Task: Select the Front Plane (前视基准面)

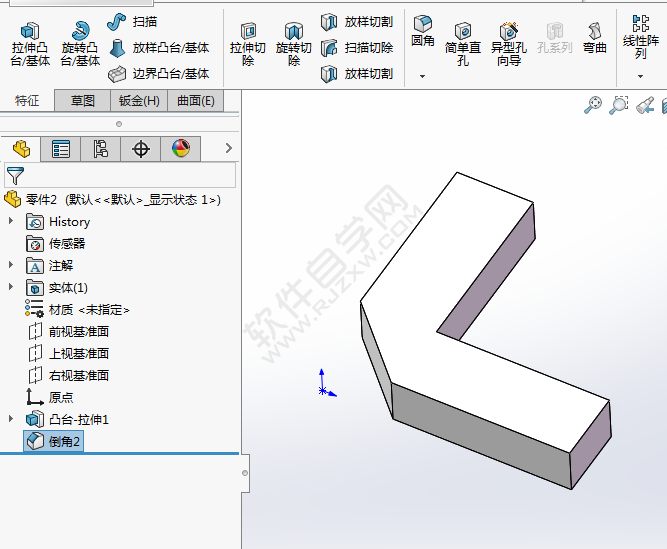Action: [x=68, y=332]
